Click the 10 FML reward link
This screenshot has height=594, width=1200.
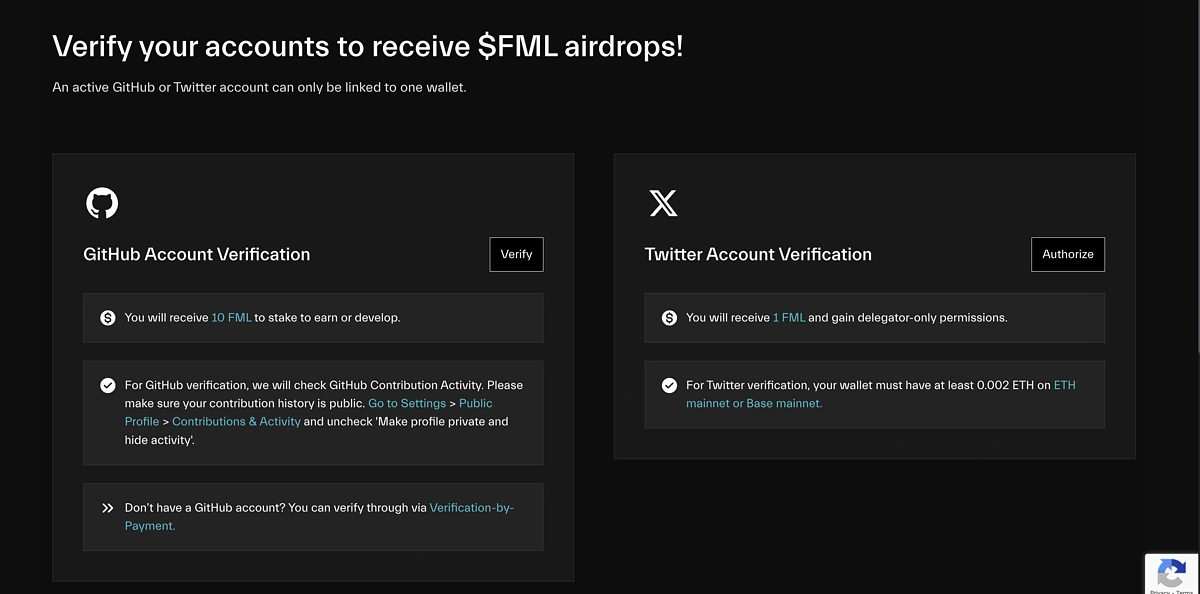click(231, 318)
